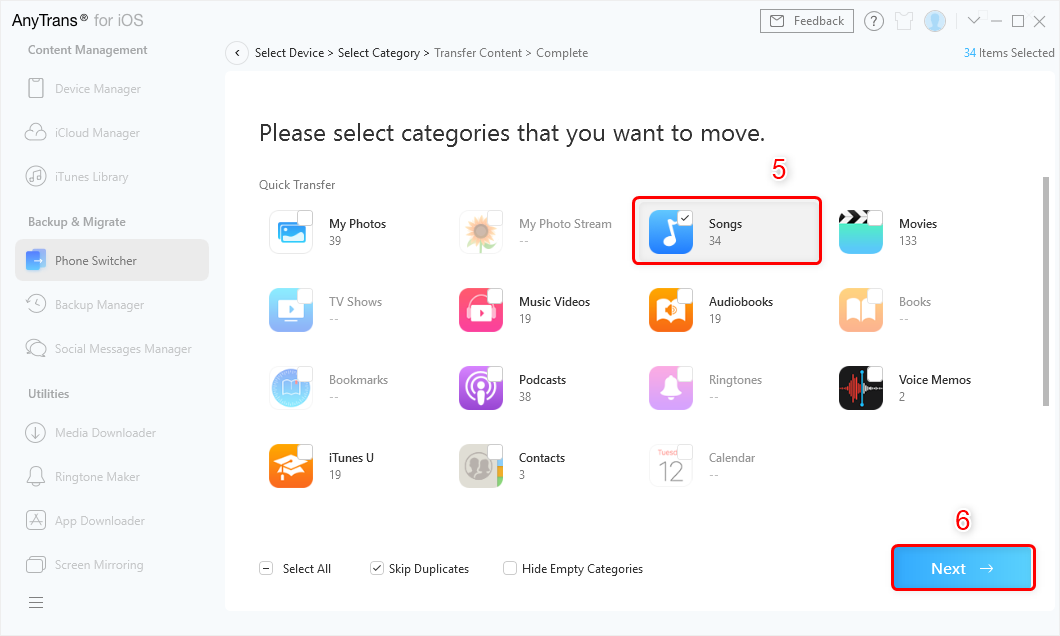Enable Hide Empty Categories
The height and width of the screenshot is (636, 1060).
tap(510, 567)
